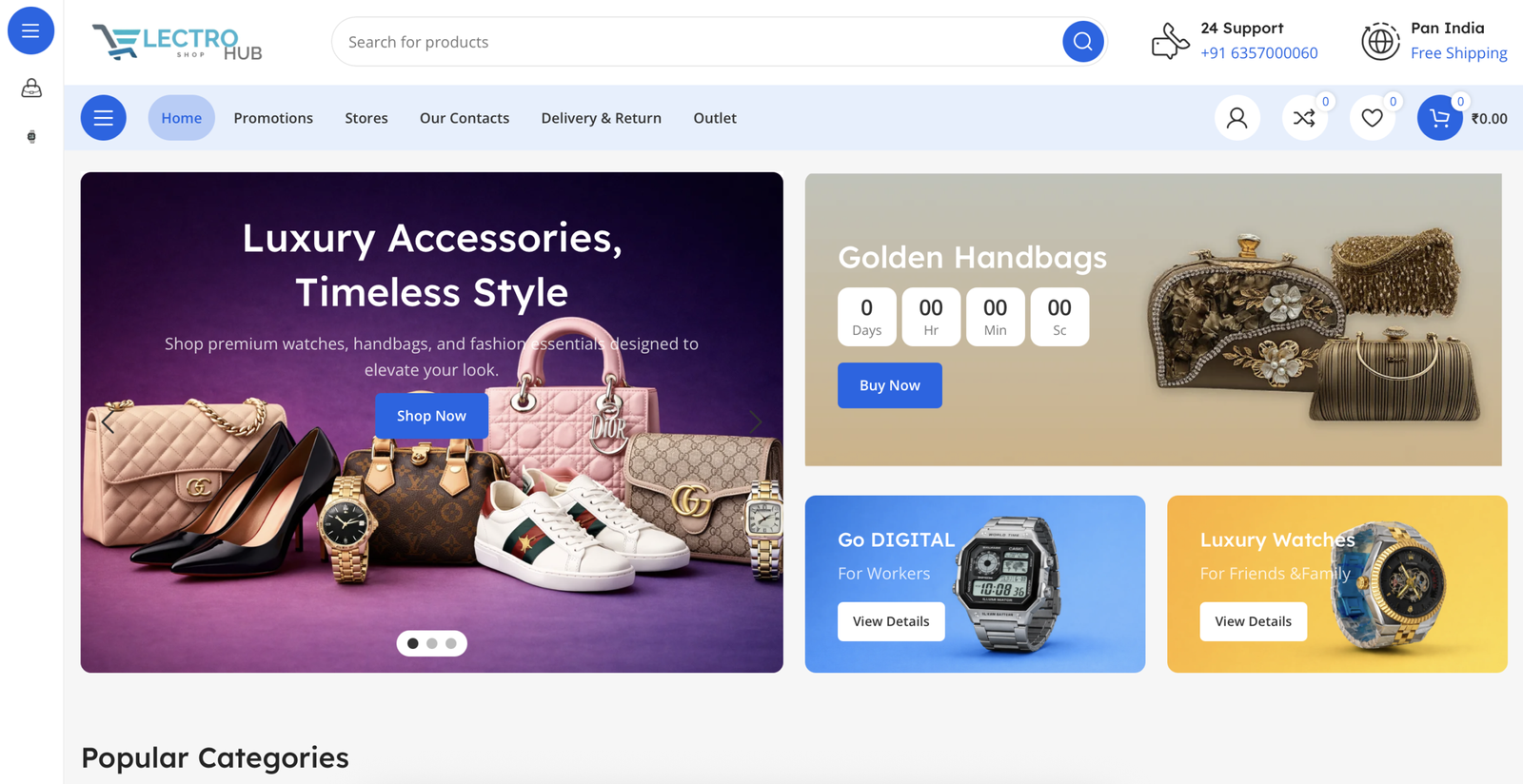This screenshot has width=1523, height=784.
Task: Click the blue search magnifier icon
Action: 1082,42
